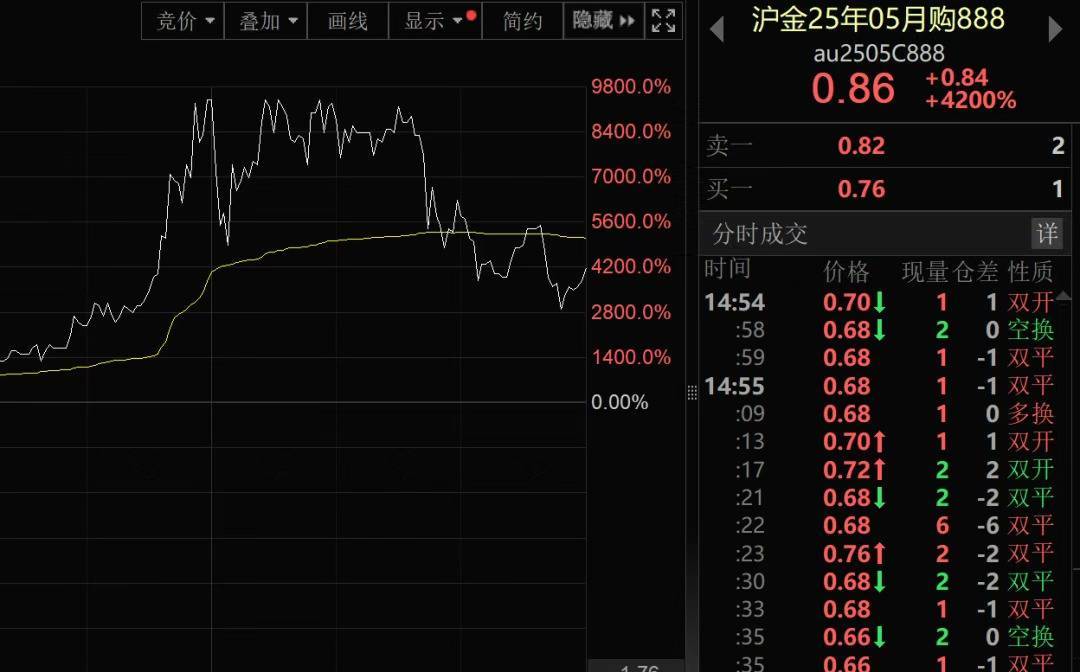1080x672 pixels.
Task: Select the 画线 line drawing tool
Action: pyautogui.click(x=347, y=20)
